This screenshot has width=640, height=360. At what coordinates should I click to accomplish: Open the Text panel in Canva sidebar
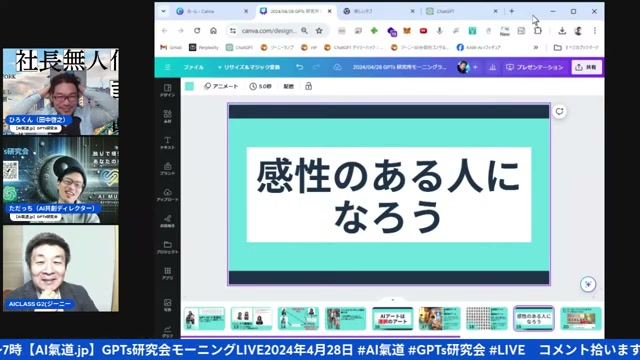(167, 142)
